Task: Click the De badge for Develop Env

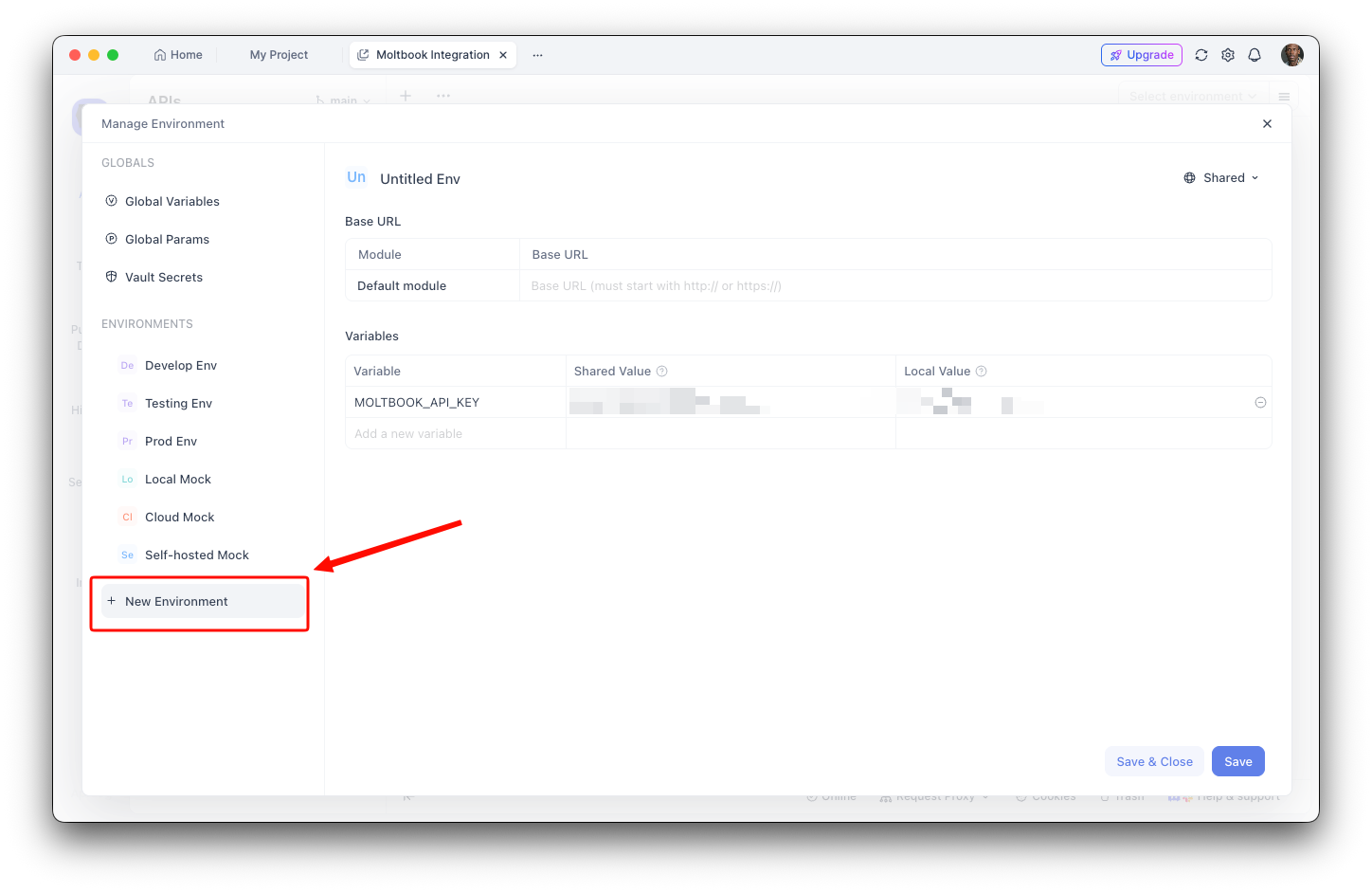Action: pos(127,365)
